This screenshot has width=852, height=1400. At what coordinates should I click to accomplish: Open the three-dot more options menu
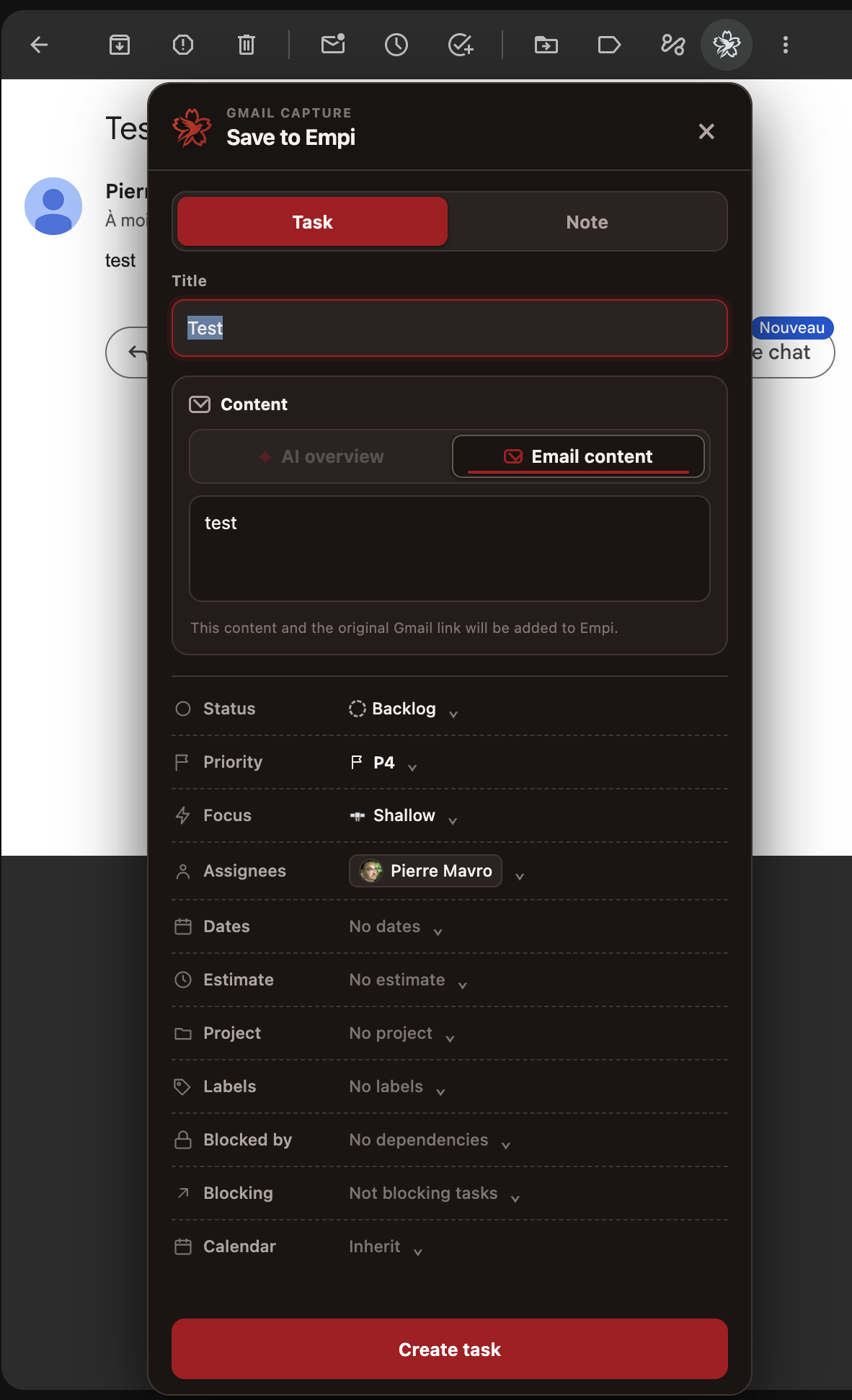[786, 45]
